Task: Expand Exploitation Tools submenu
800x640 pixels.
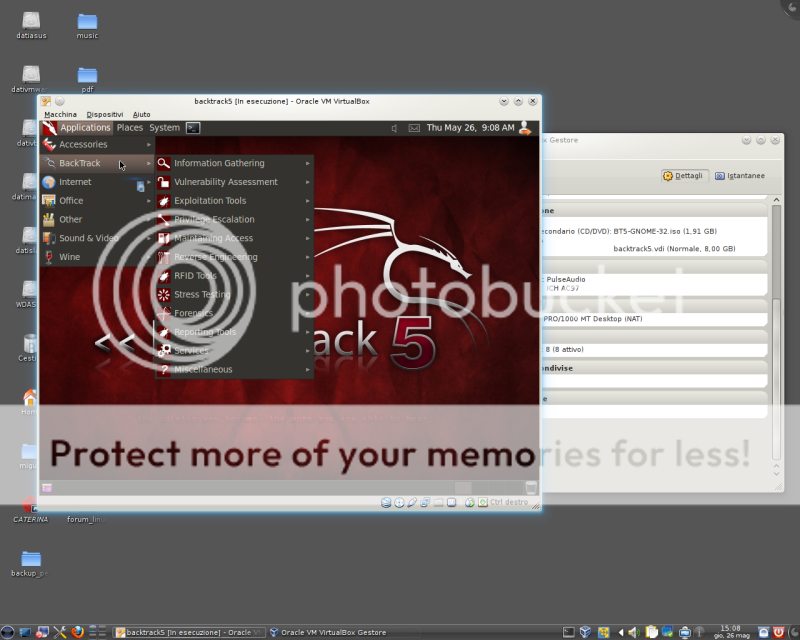Action: click(x=235, y=201)
